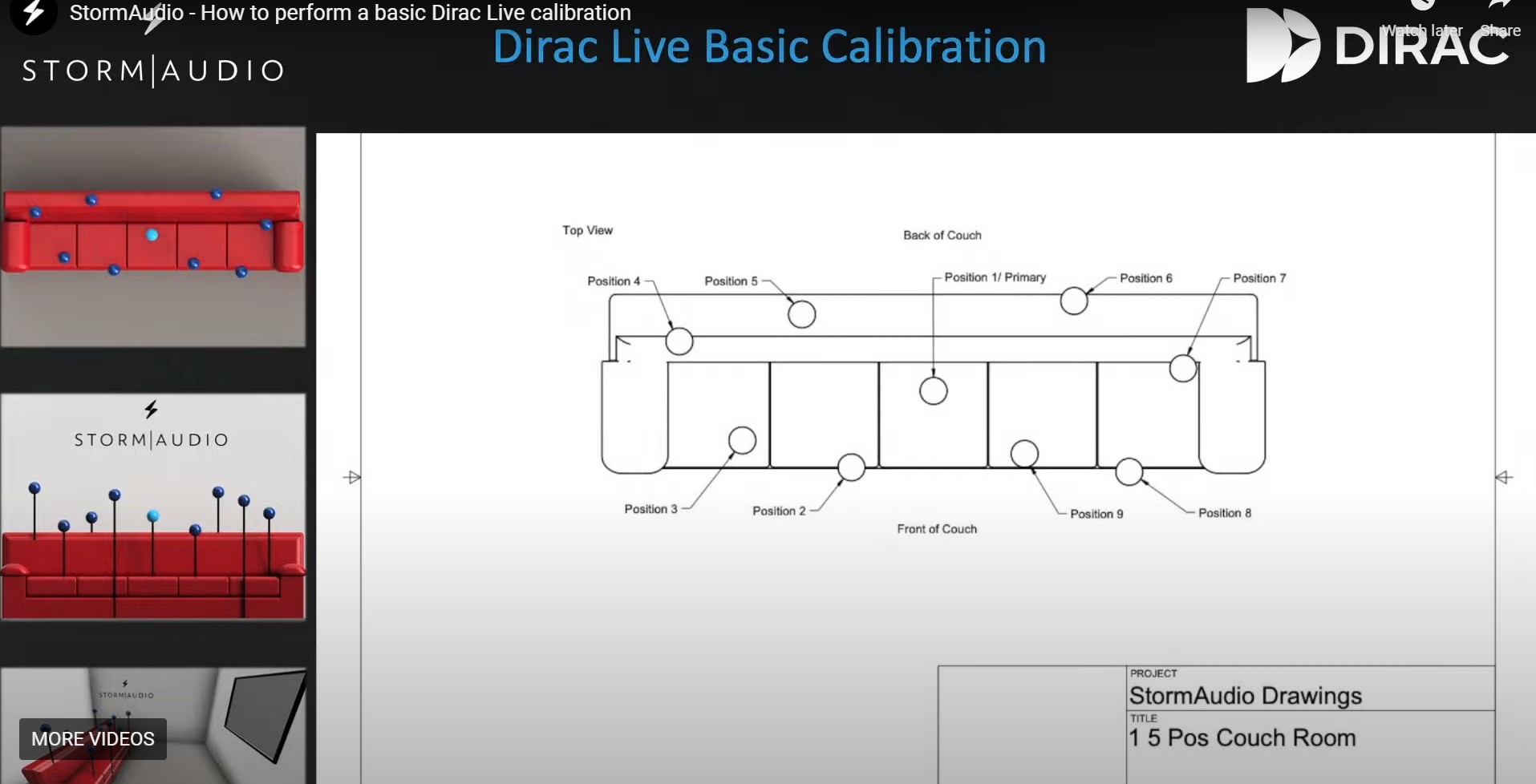Click the 'TITLE' field label in title block
Viewport: 1536px width, 784px height.
[1144, 718]
